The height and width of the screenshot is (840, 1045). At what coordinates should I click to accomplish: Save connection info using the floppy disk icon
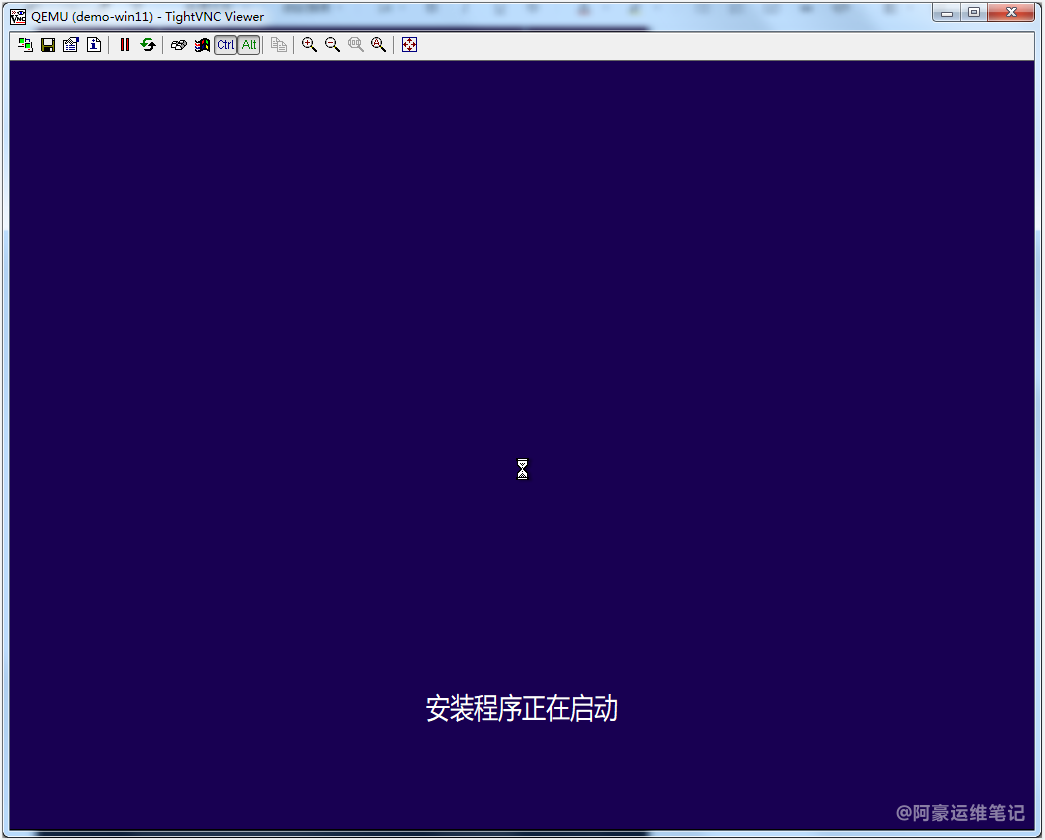point(48,45)
